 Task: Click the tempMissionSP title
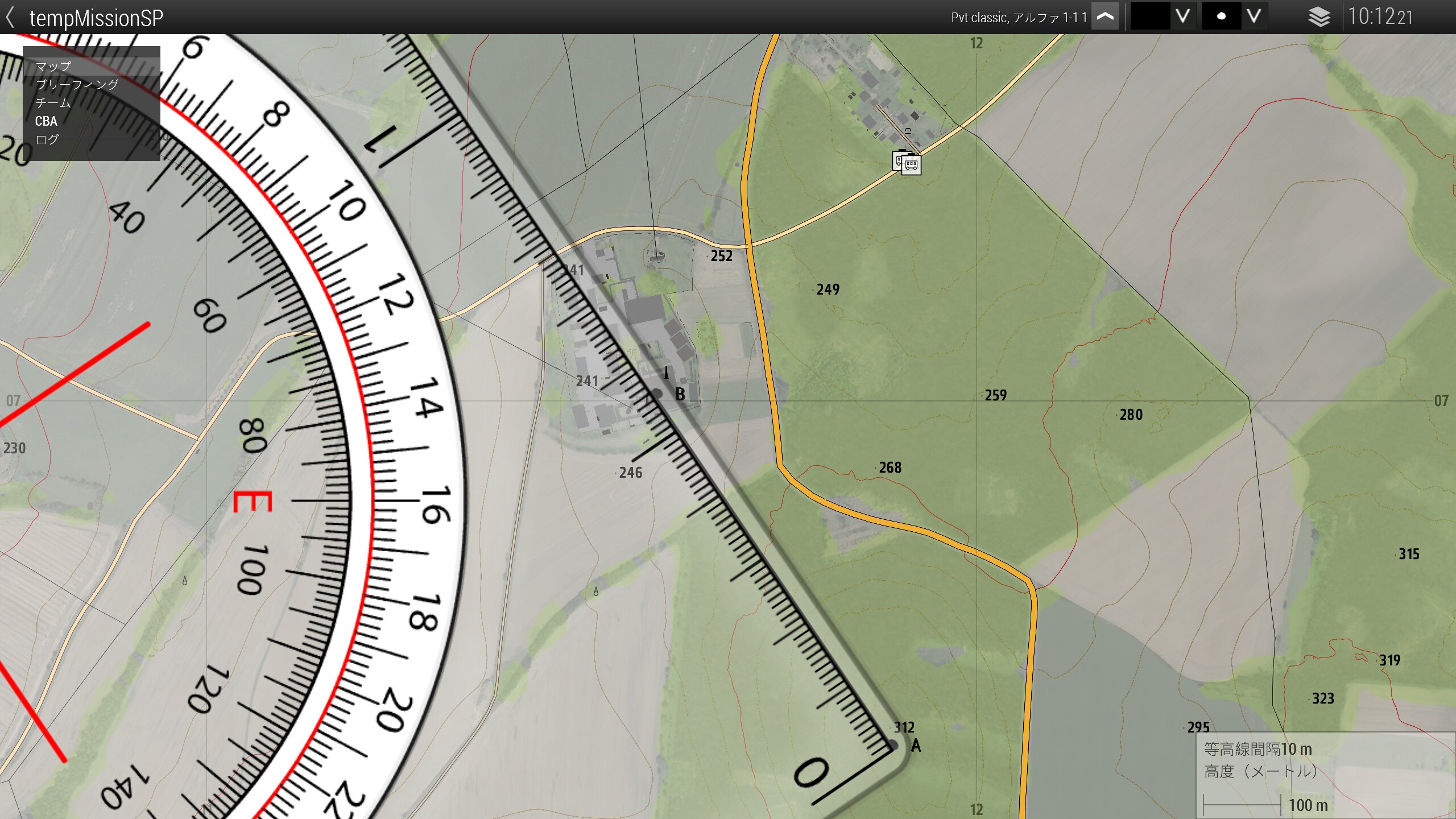96,18
